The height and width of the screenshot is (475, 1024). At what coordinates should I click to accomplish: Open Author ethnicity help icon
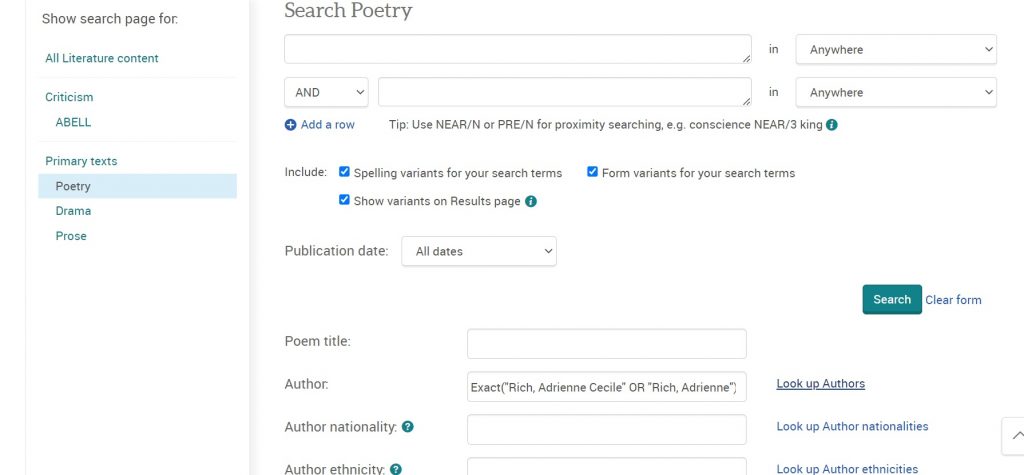(396, 469)
